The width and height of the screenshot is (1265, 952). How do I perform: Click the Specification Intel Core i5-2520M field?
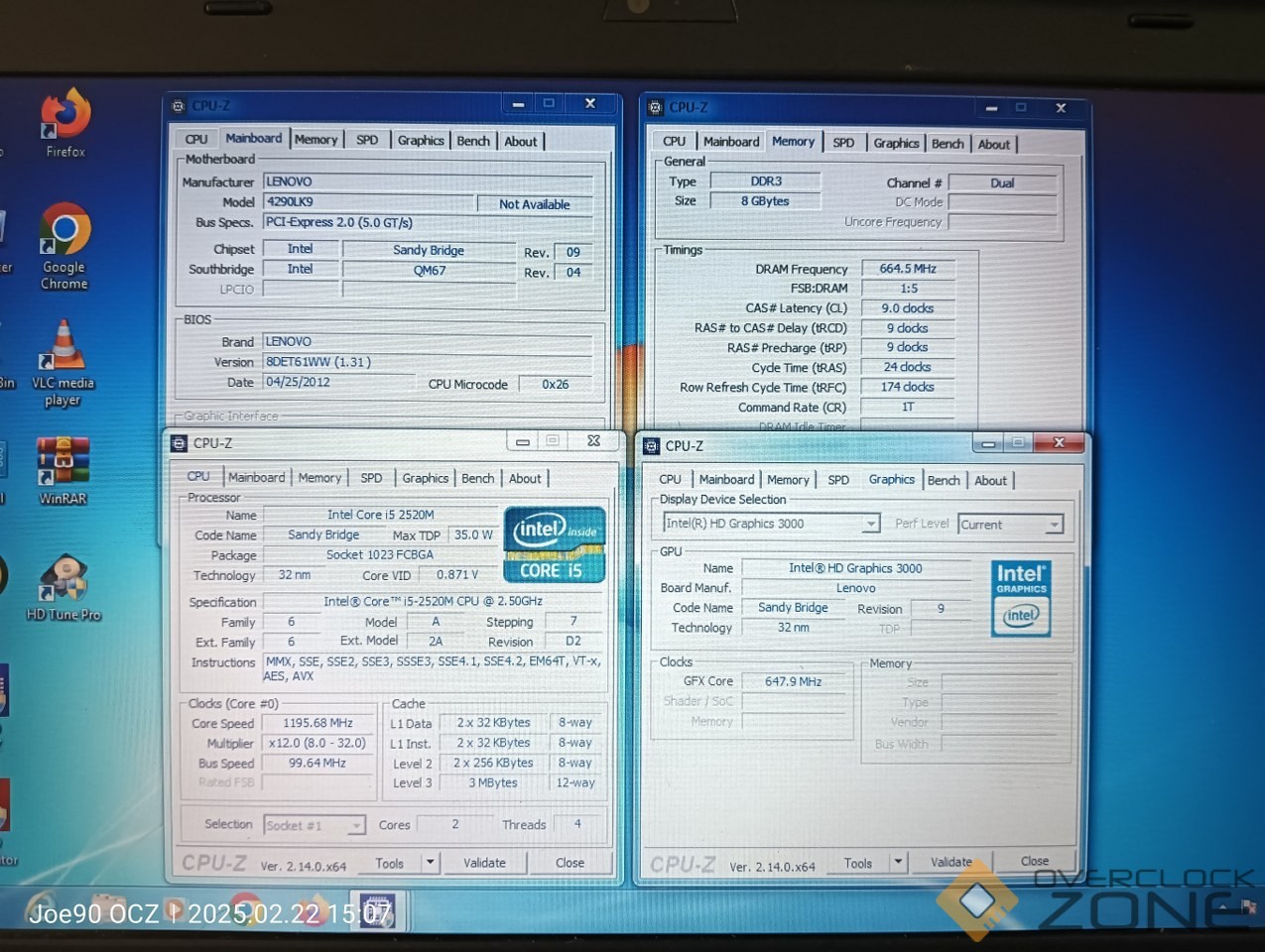(433, 601)
